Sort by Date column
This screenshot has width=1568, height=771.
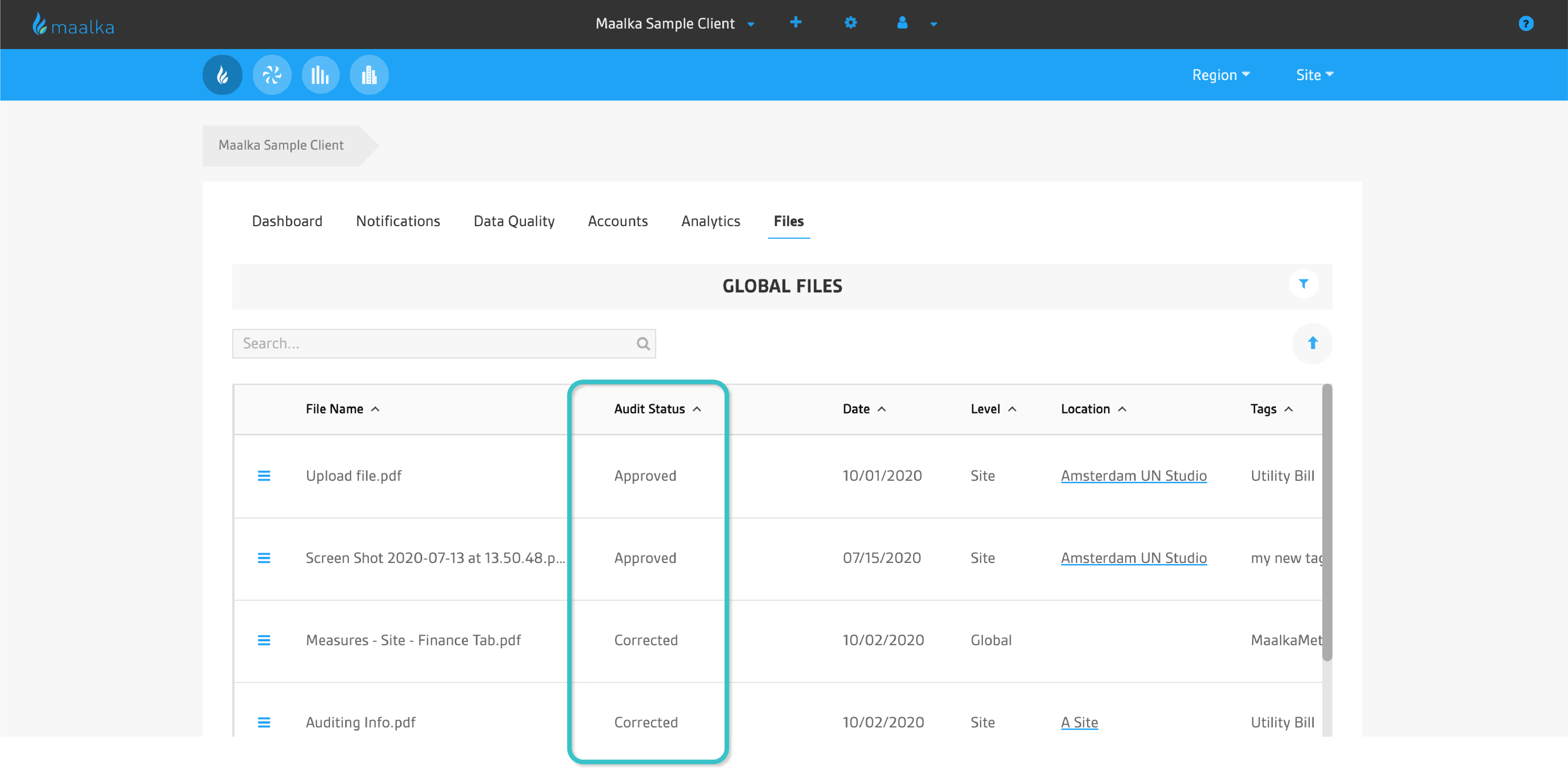tap(864, 409)
